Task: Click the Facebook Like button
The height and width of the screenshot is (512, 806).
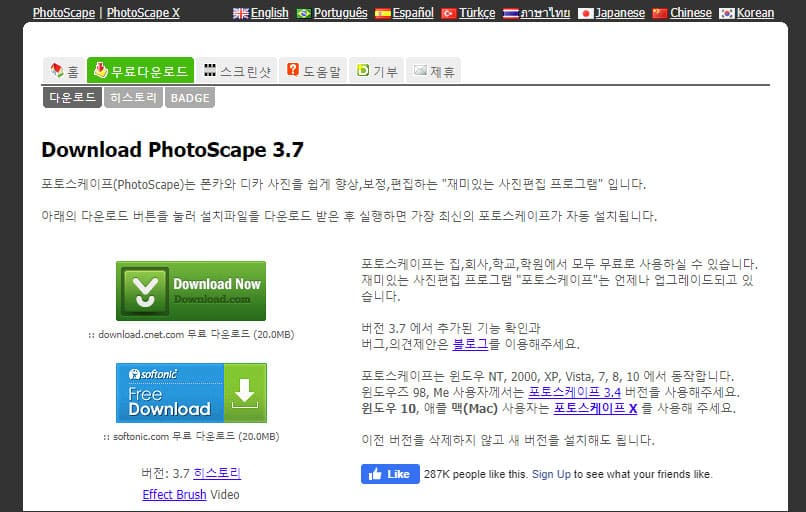Action: click(x=390, y=474)
